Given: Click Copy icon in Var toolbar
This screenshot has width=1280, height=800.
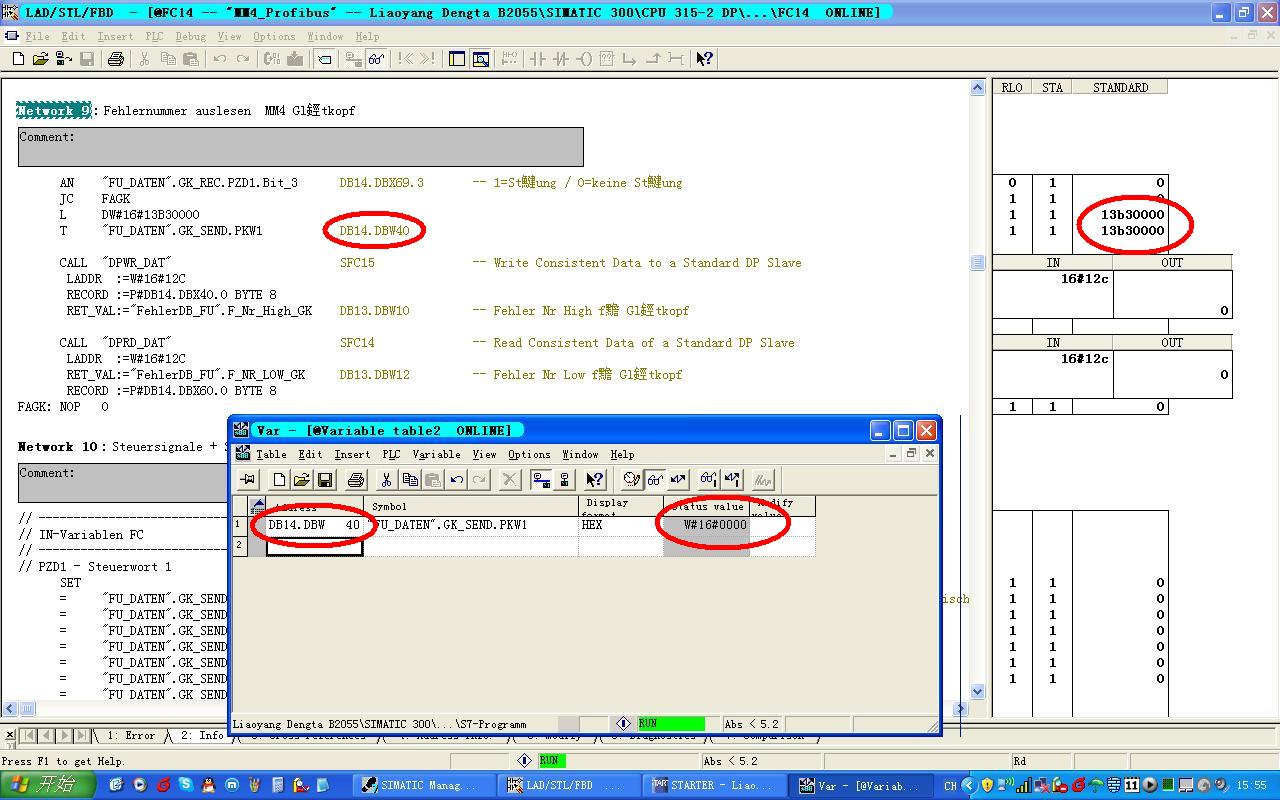Looking at the screenshot, I should click(409, 480).
